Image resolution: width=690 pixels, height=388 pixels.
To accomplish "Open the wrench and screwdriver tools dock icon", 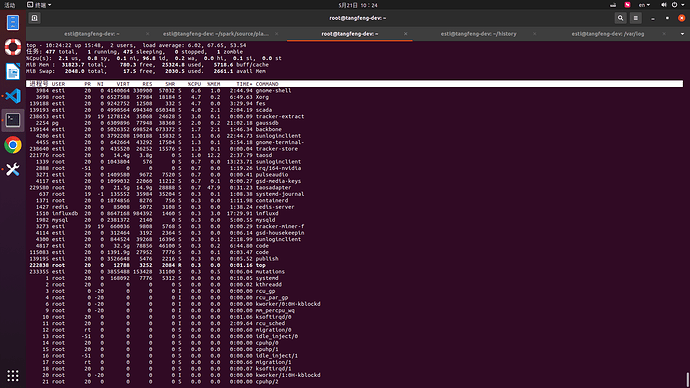I will click(13, 169).
